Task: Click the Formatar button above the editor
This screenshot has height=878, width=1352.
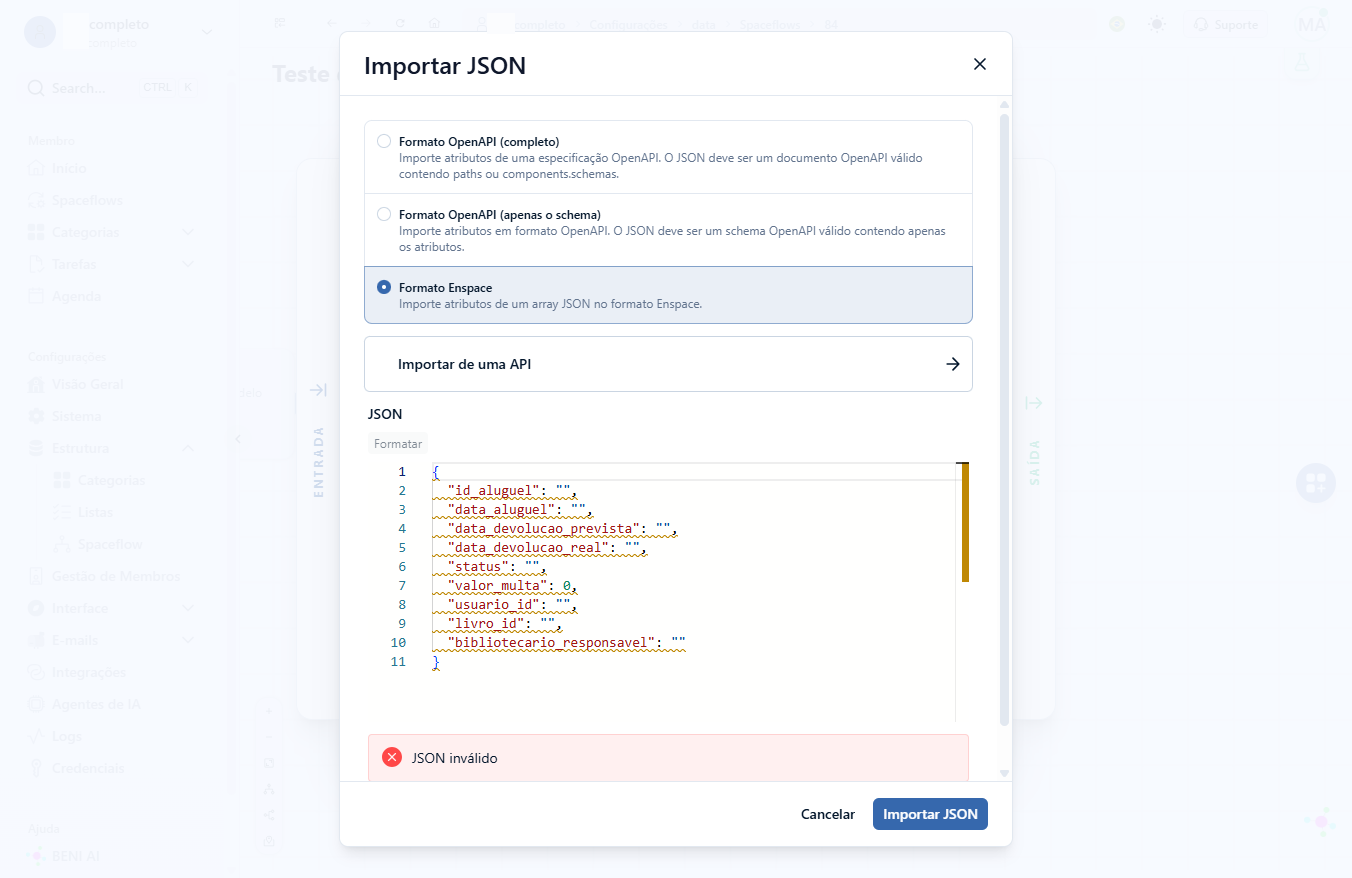Action: (398, 443)
